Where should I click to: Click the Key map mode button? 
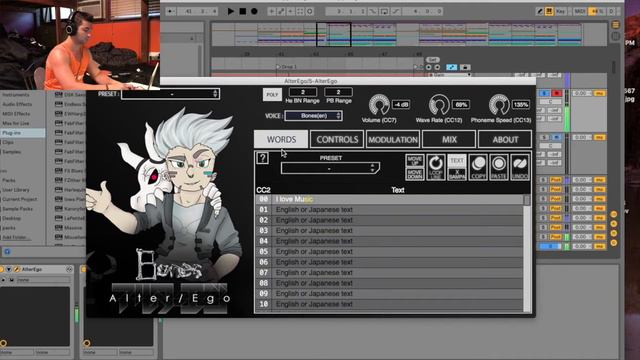561,11
